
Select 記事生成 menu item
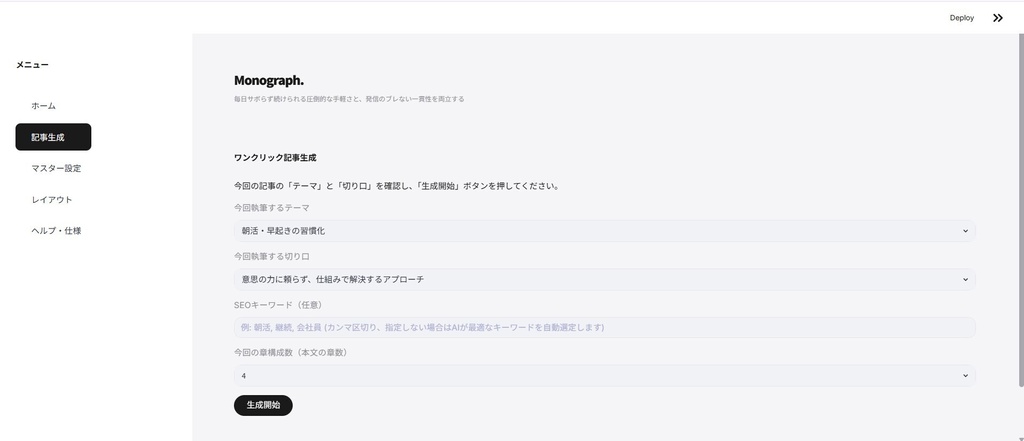54,137
